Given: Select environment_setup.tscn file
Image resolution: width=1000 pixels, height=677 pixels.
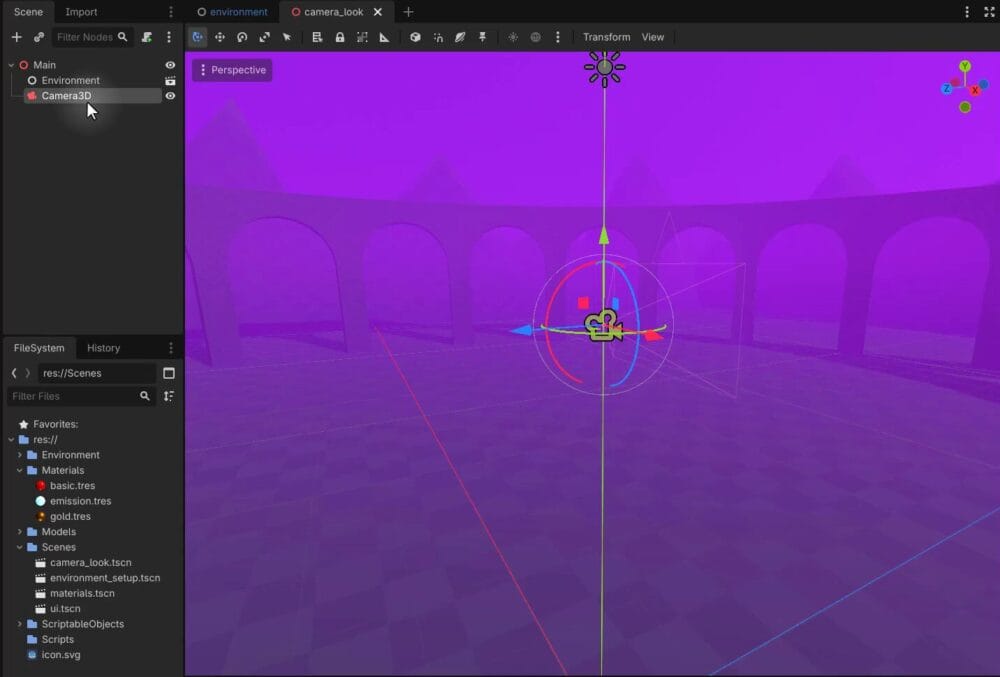Looking at the screenshot, I should click(105, 578).
